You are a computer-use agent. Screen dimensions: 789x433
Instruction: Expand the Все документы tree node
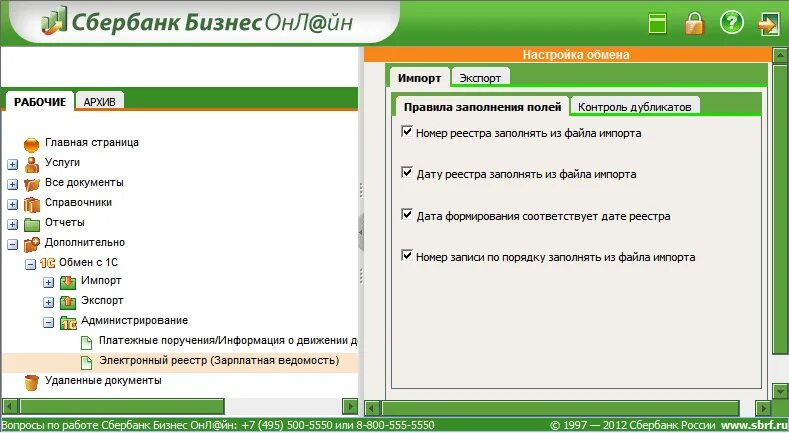pyautogui.click(x=13, y=185)
